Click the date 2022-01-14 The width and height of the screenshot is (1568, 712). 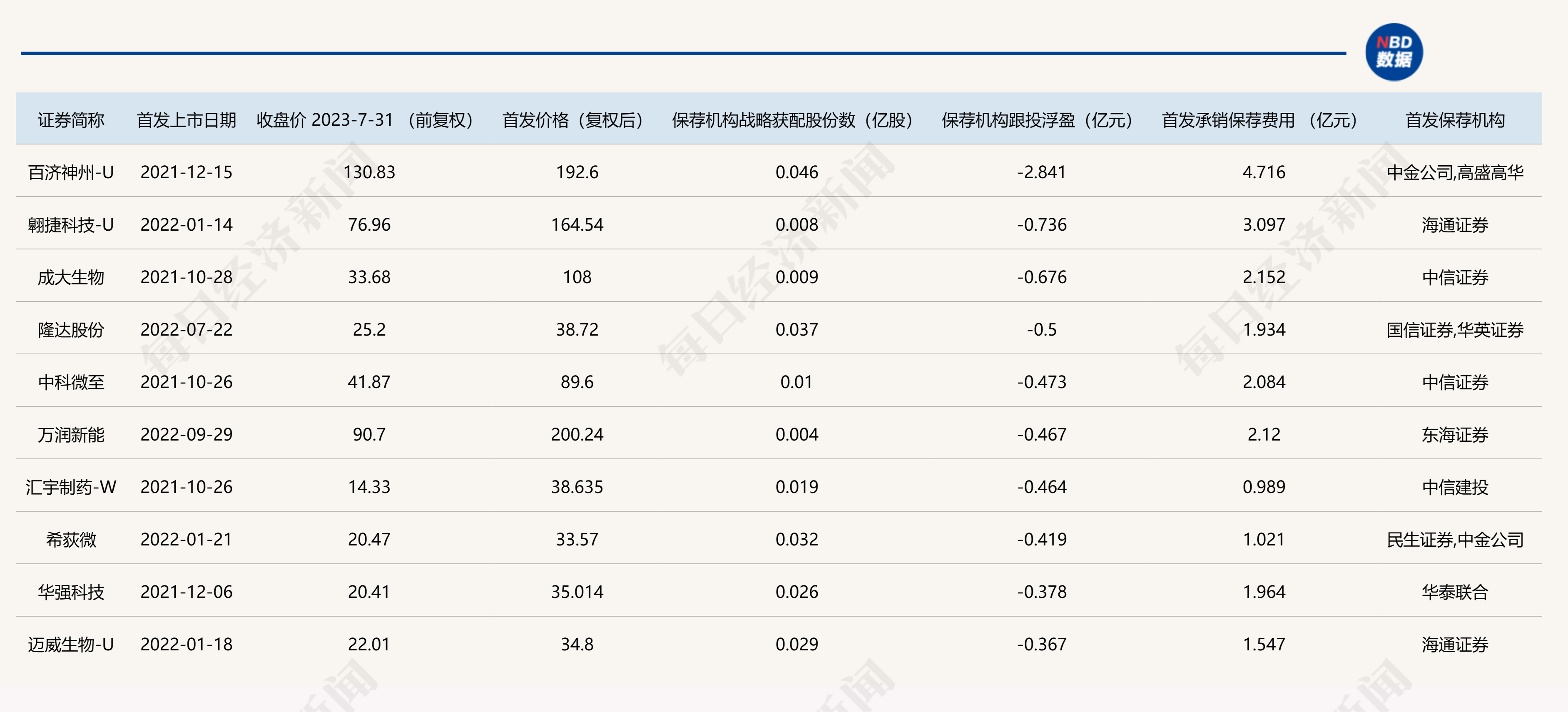tap(186, 224)
